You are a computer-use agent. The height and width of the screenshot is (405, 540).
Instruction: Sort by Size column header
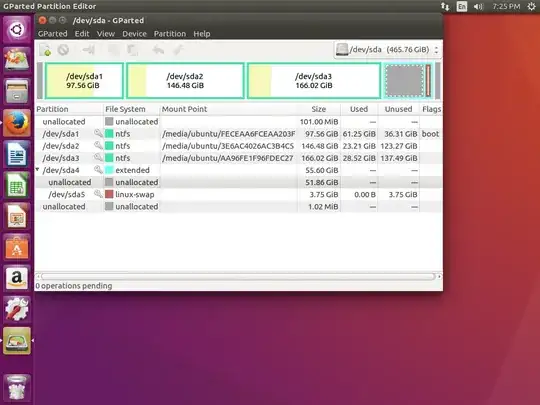319,109
